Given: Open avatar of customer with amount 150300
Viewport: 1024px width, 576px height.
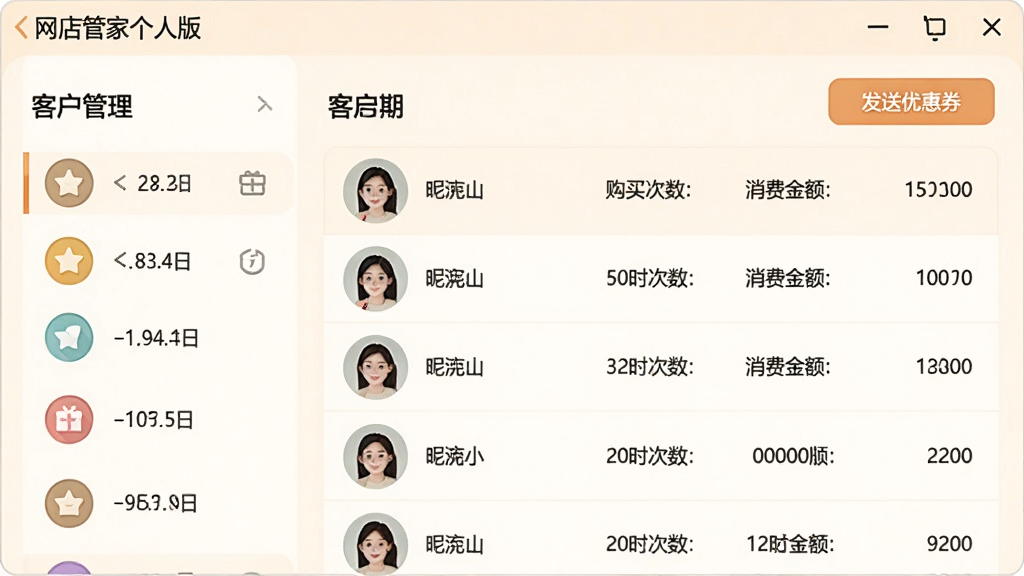Looking at the screenshot, I should [x=376, y=191].
